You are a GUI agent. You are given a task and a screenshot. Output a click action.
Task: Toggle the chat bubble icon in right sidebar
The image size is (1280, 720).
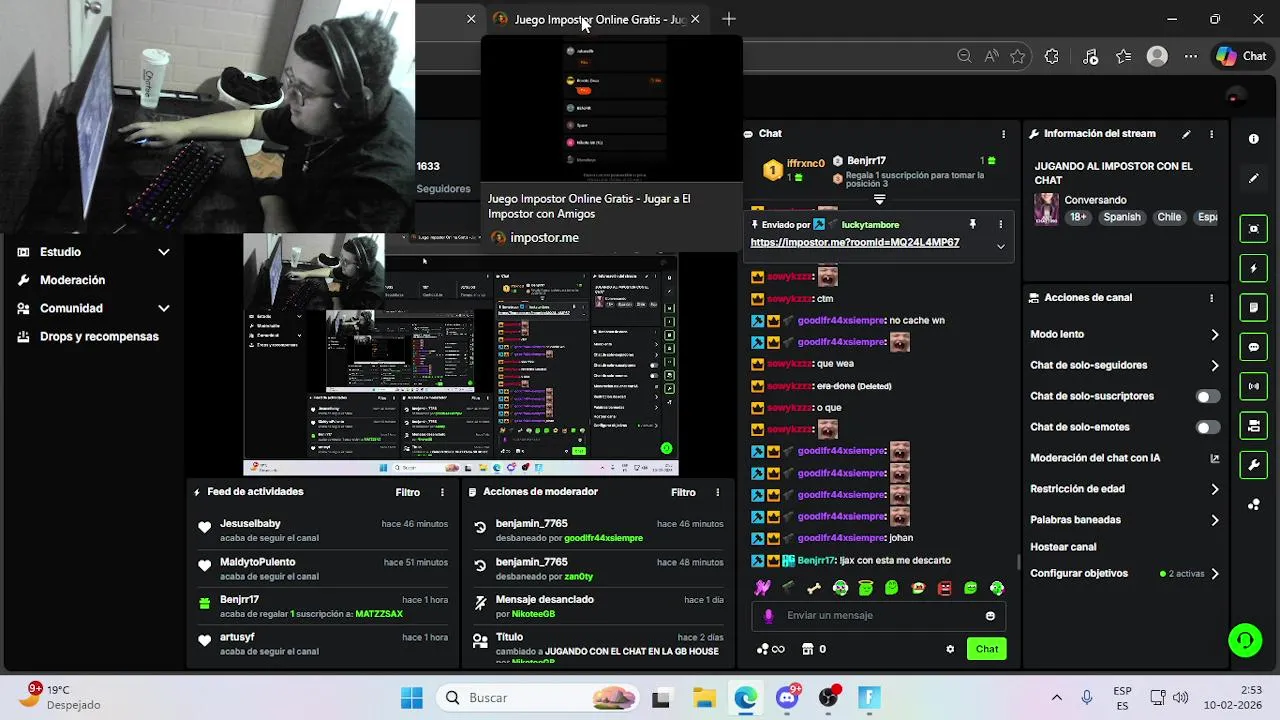point(1254,347)
